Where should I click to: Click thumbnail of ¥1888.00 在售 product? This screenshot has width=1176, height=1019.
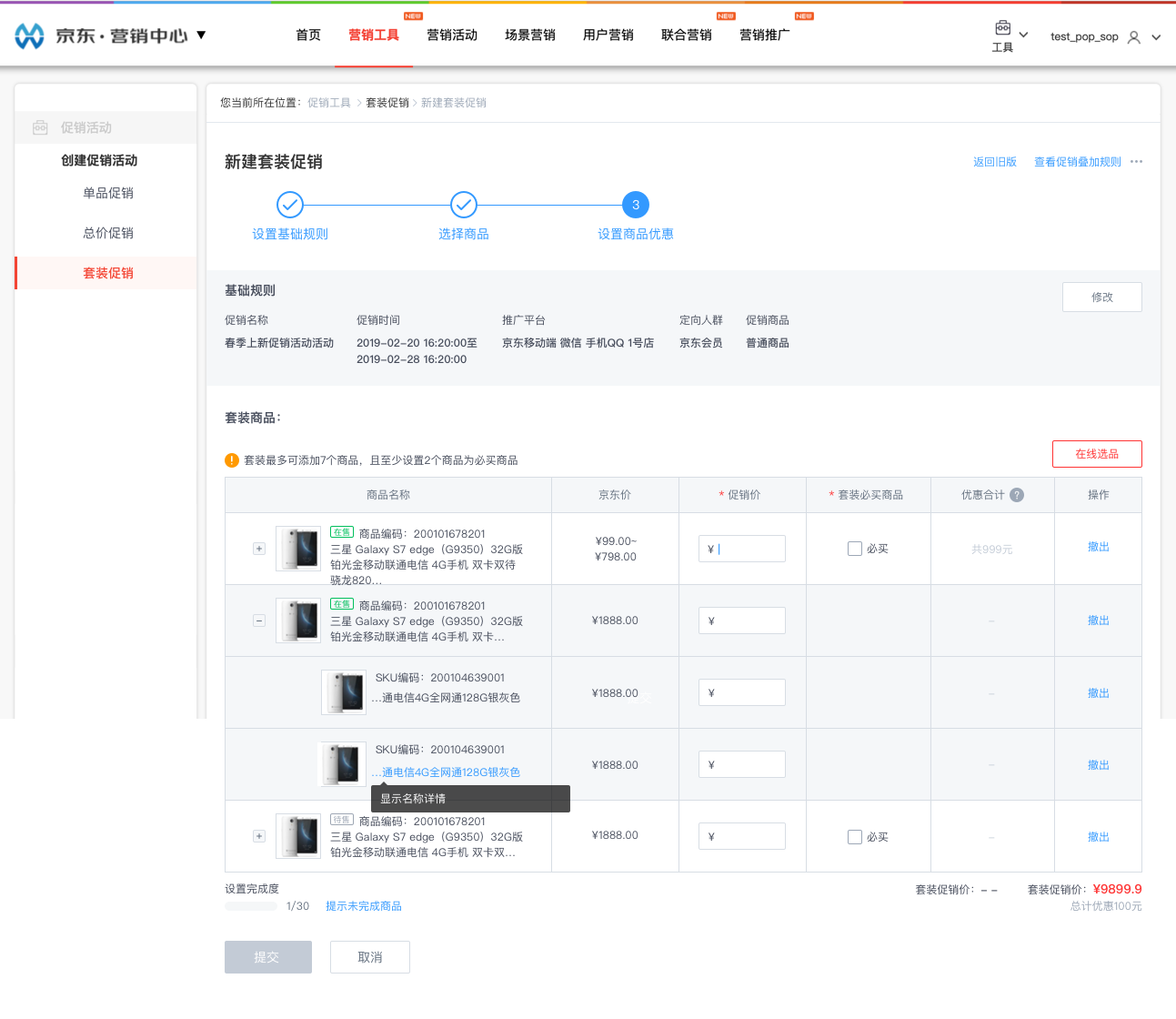(x=298, y=620)
